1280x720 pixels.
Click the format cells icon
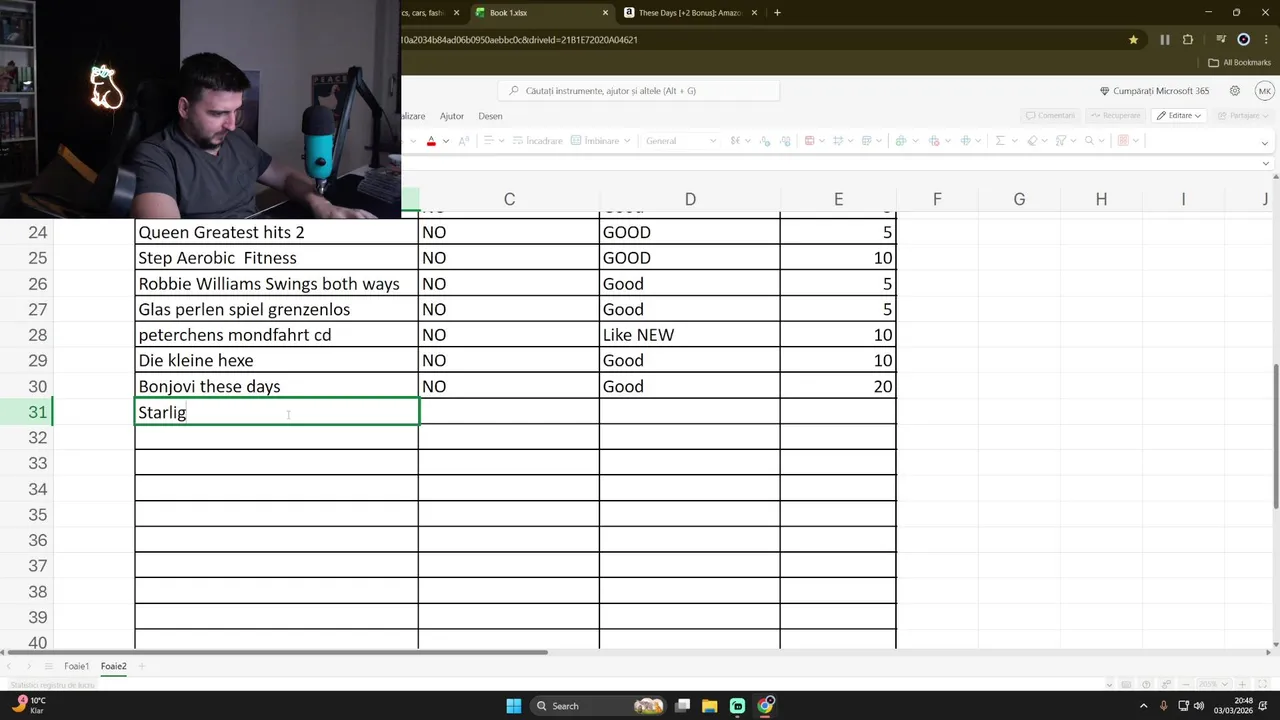click(965, 141)
